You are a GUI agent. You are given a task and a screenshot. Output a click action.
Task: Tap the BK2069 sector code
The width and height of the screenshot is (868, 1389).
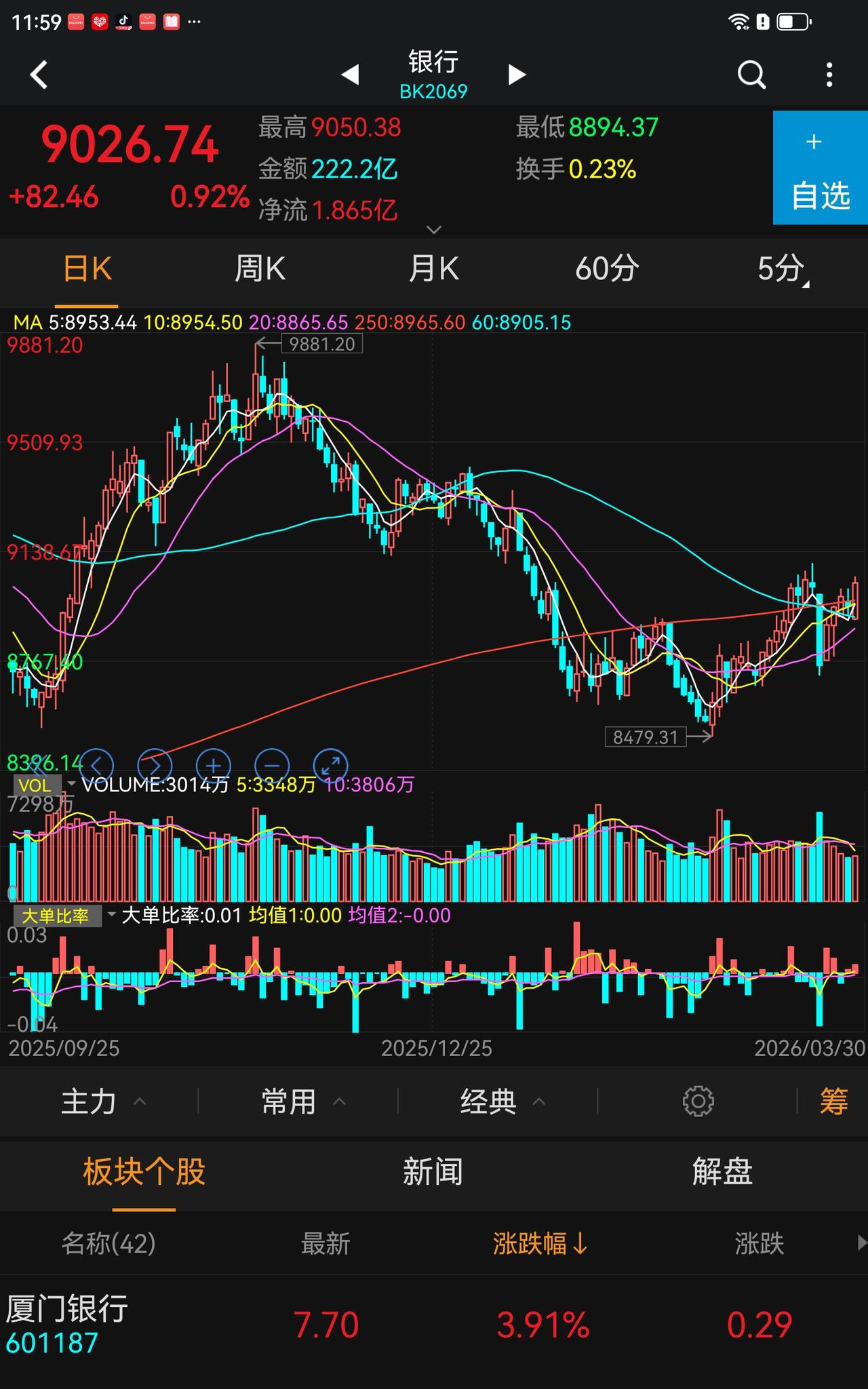coord(433,92)
